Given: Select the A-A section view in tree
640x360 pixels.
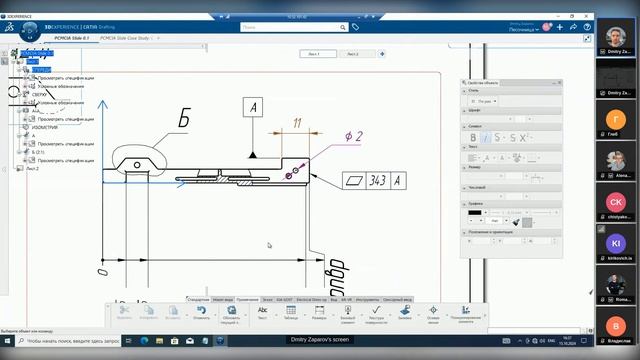Looking at the screenshot, I should (x=36, y=111).
